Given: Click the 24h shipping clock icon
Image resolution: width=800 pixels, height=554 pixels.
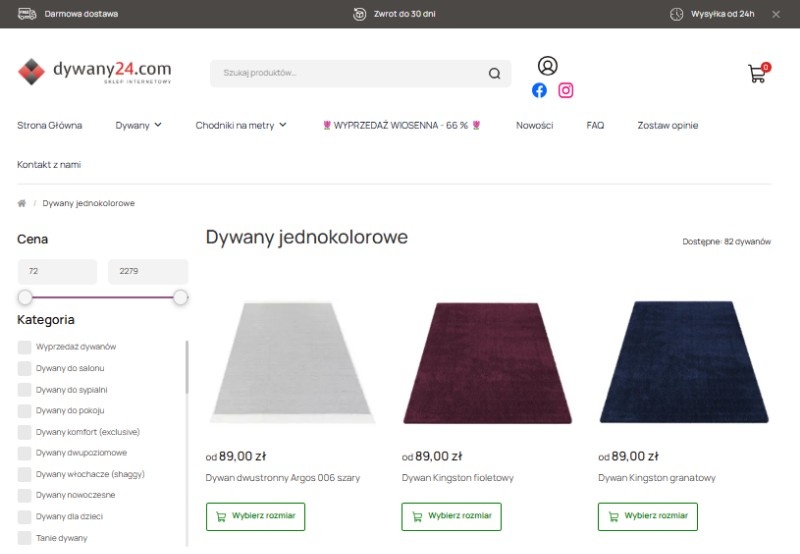Looking at the screenshot, I should tap(677, 14).
